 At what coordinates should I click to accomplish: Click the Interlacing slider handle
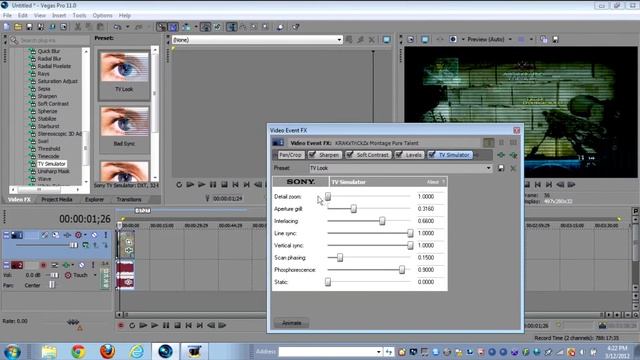[382, 221]
